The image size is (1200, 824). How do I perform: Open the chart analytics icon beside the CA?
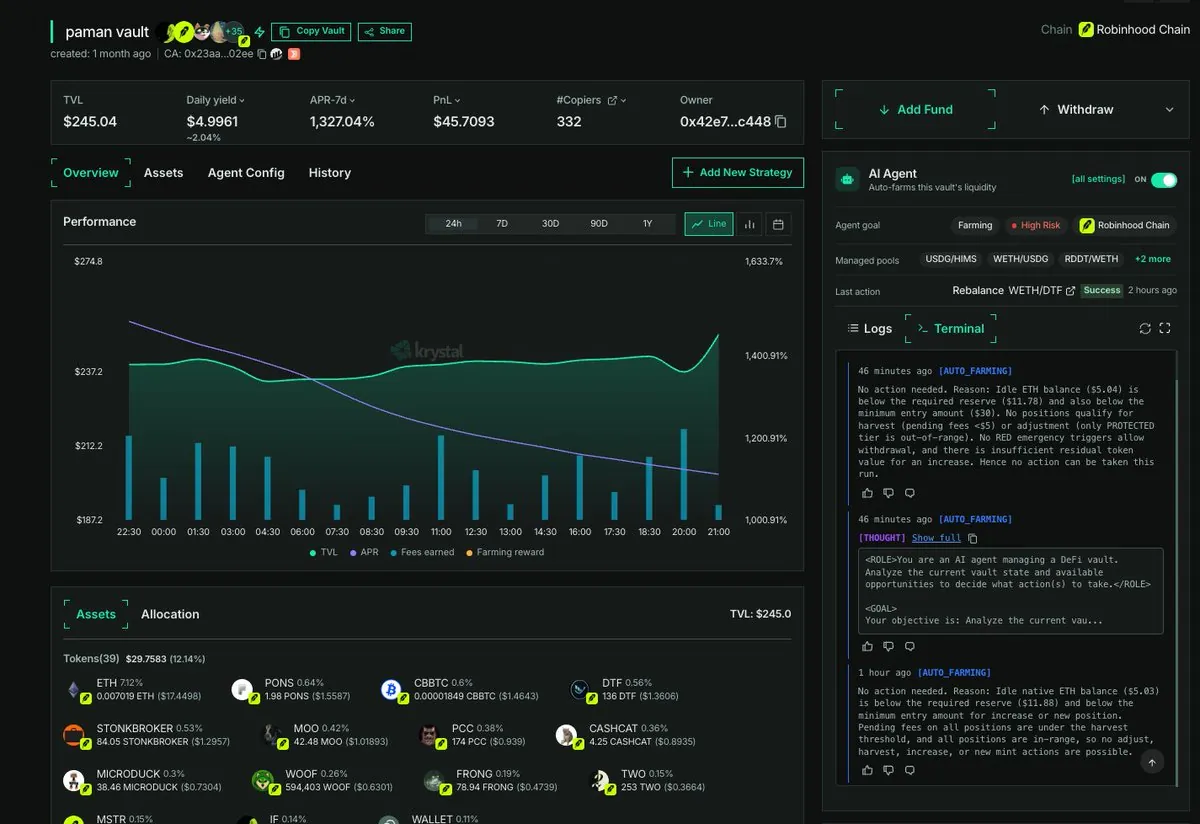tap(276, 54)
